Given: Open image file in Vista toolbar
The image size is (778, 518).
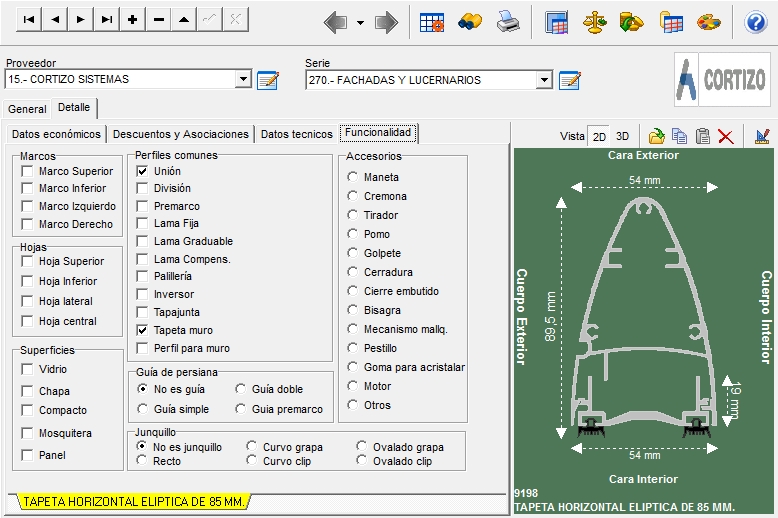Looking at the screenshot, I should click(656, 136).
